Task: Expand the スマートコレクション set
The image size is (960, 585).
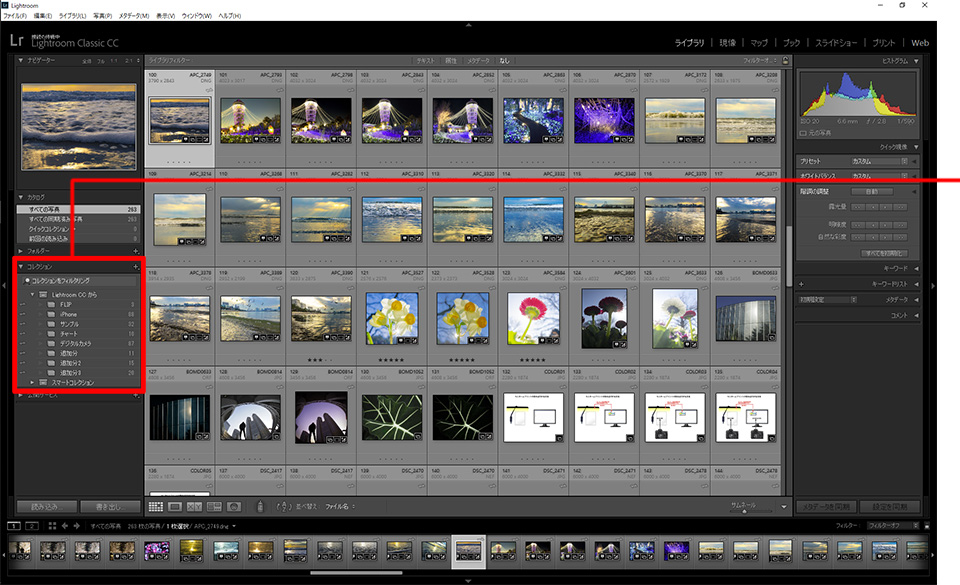Action: 32,382
